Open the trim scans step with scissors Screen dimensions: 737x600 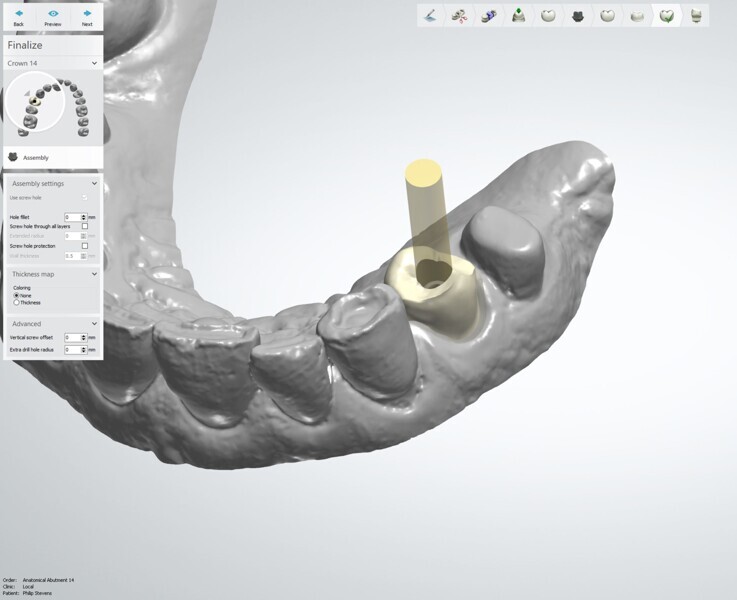(x=459, y=16)
